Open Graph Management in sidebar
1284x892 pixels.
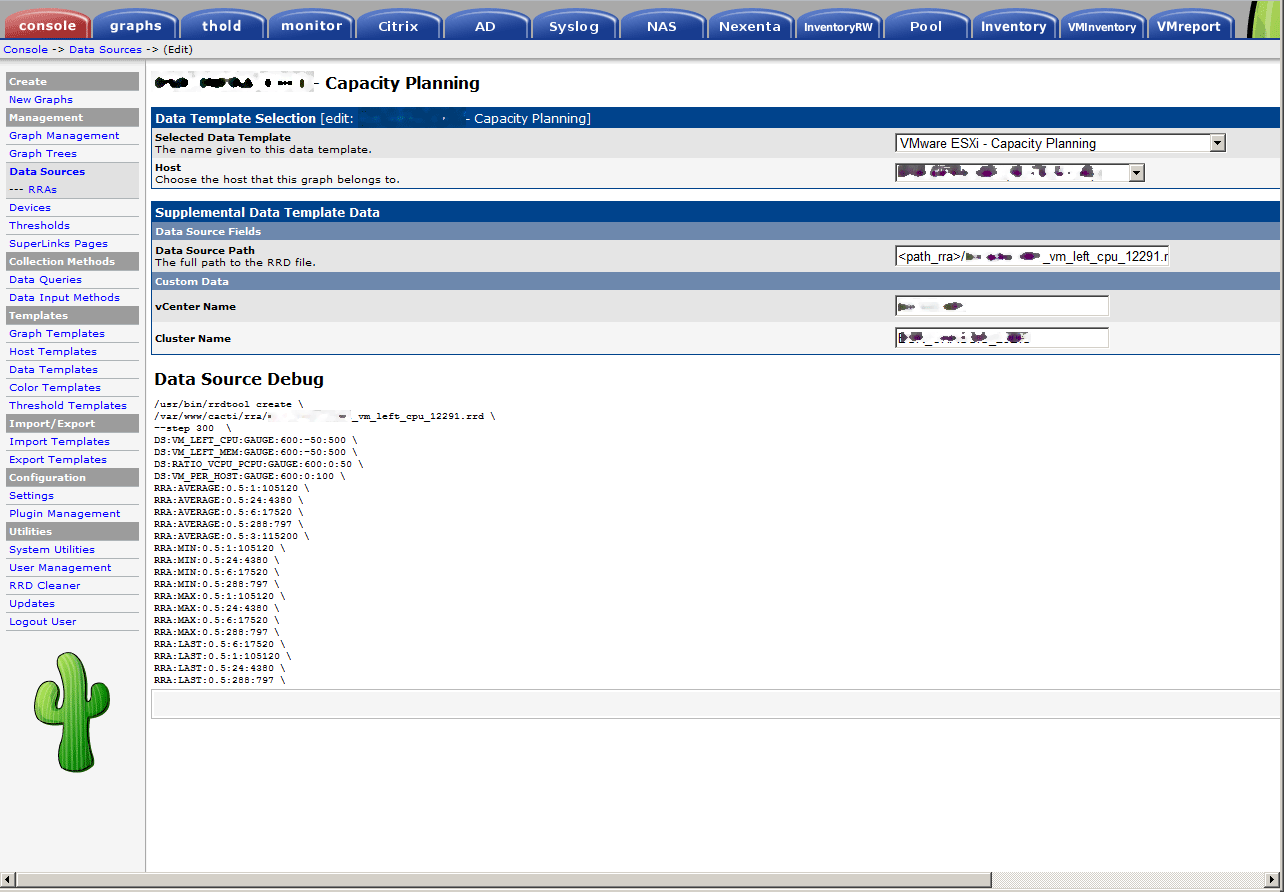(64, 135)
